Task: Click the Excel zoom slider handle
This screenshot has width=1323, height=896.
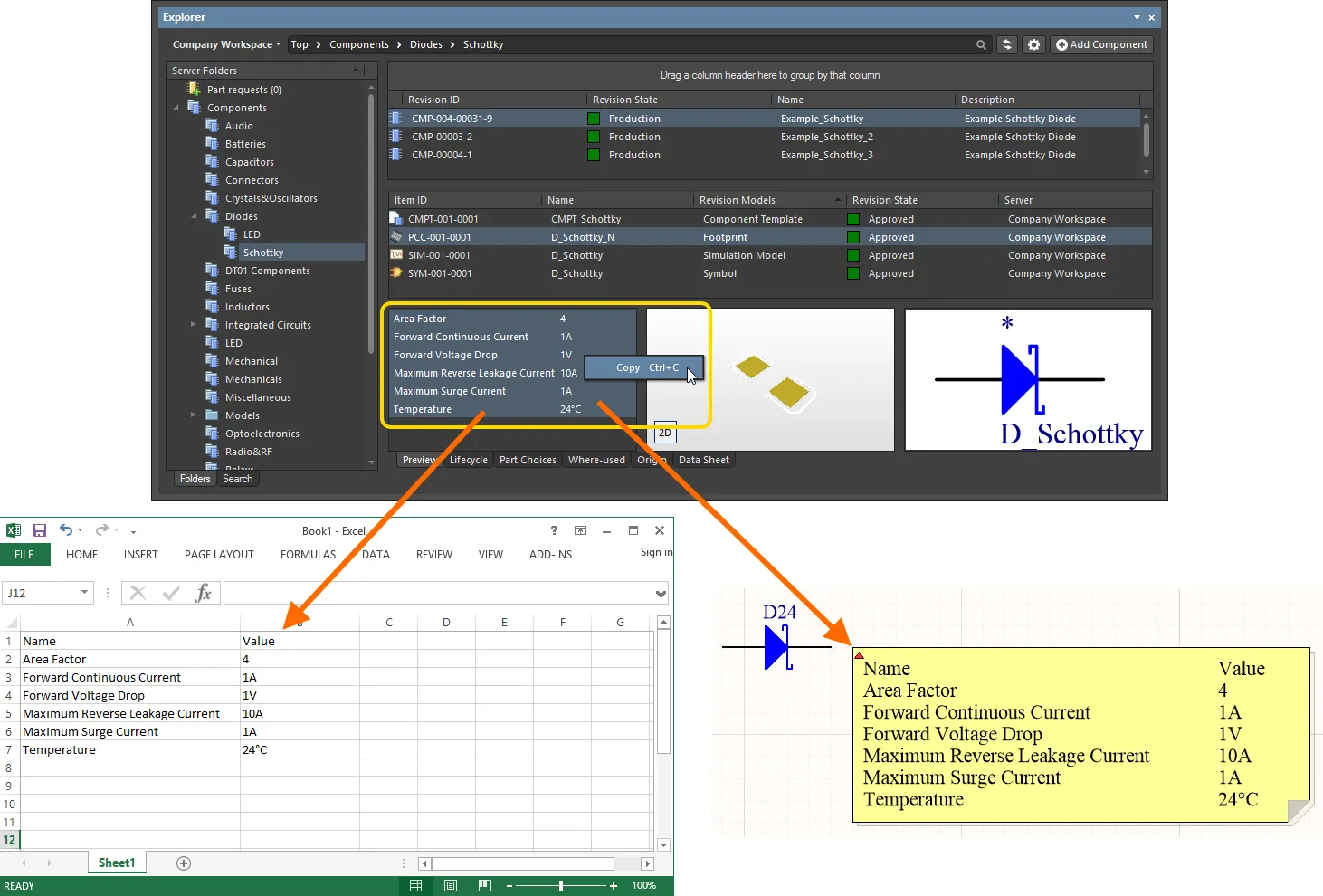Action: click(x=561, y=885)
